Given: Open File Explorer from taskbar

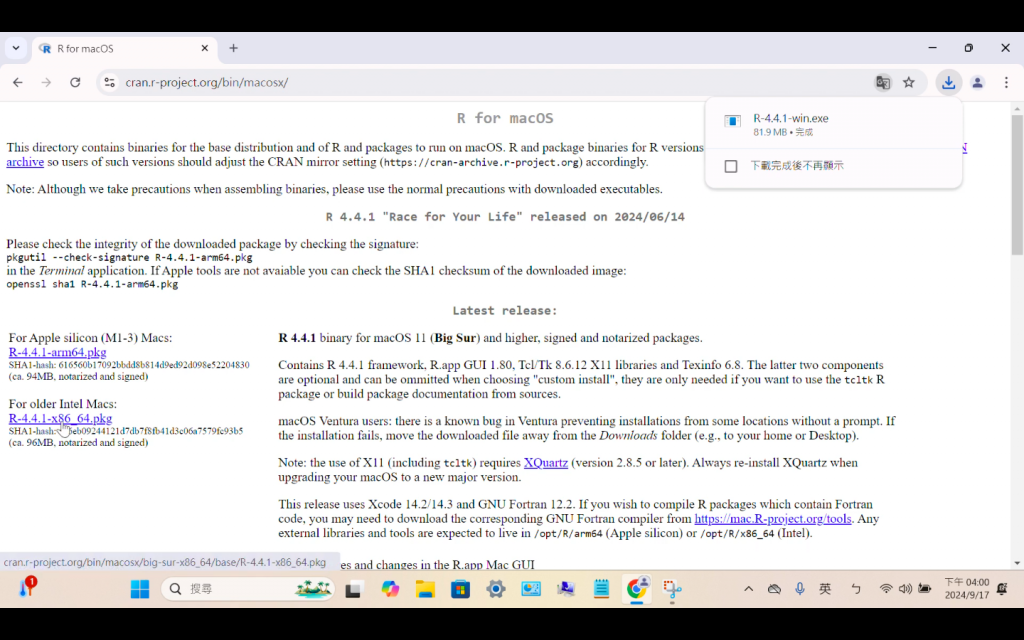Looking at the screenshot, I should (x=425, y=589).
